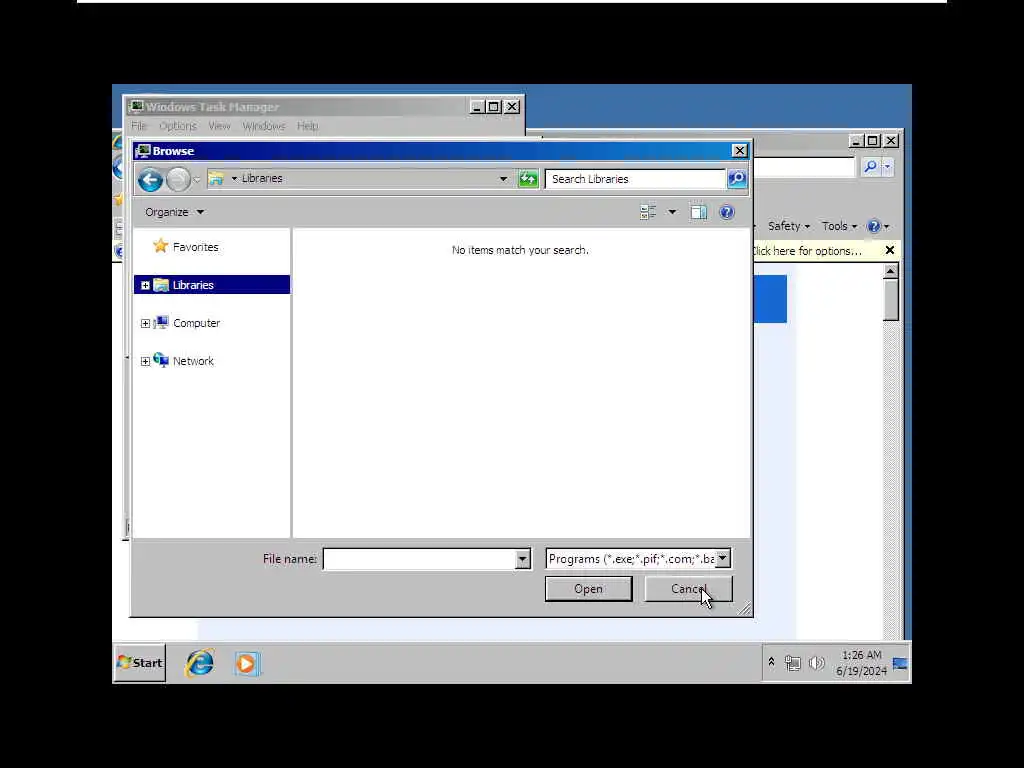Screen dimensions: 1024x768
Task: Click the green Refresh button in address bar
Action: tap(528, 179)
